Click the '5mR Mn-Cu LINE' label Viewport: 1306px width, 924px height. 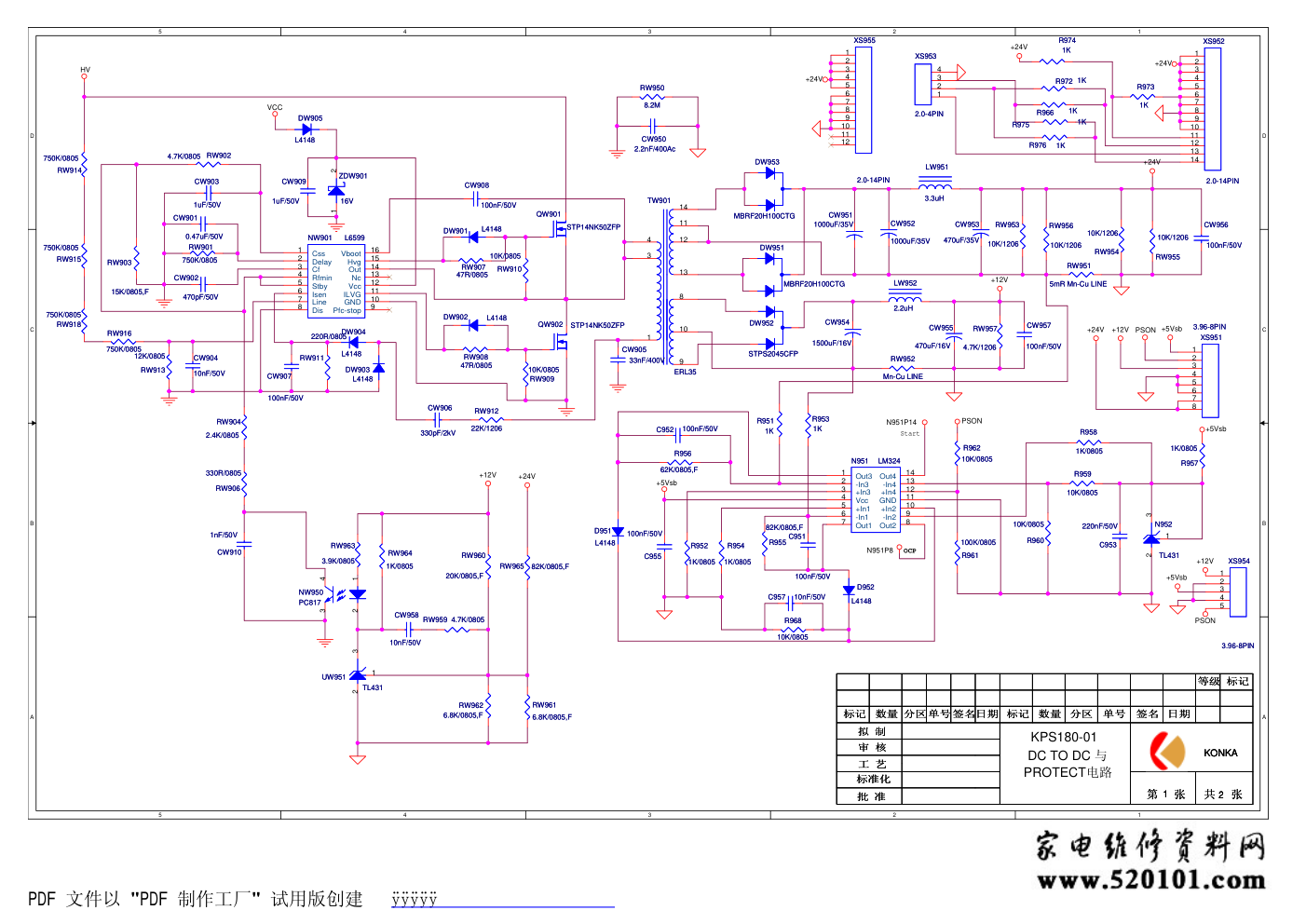(x=1078, y=284)
